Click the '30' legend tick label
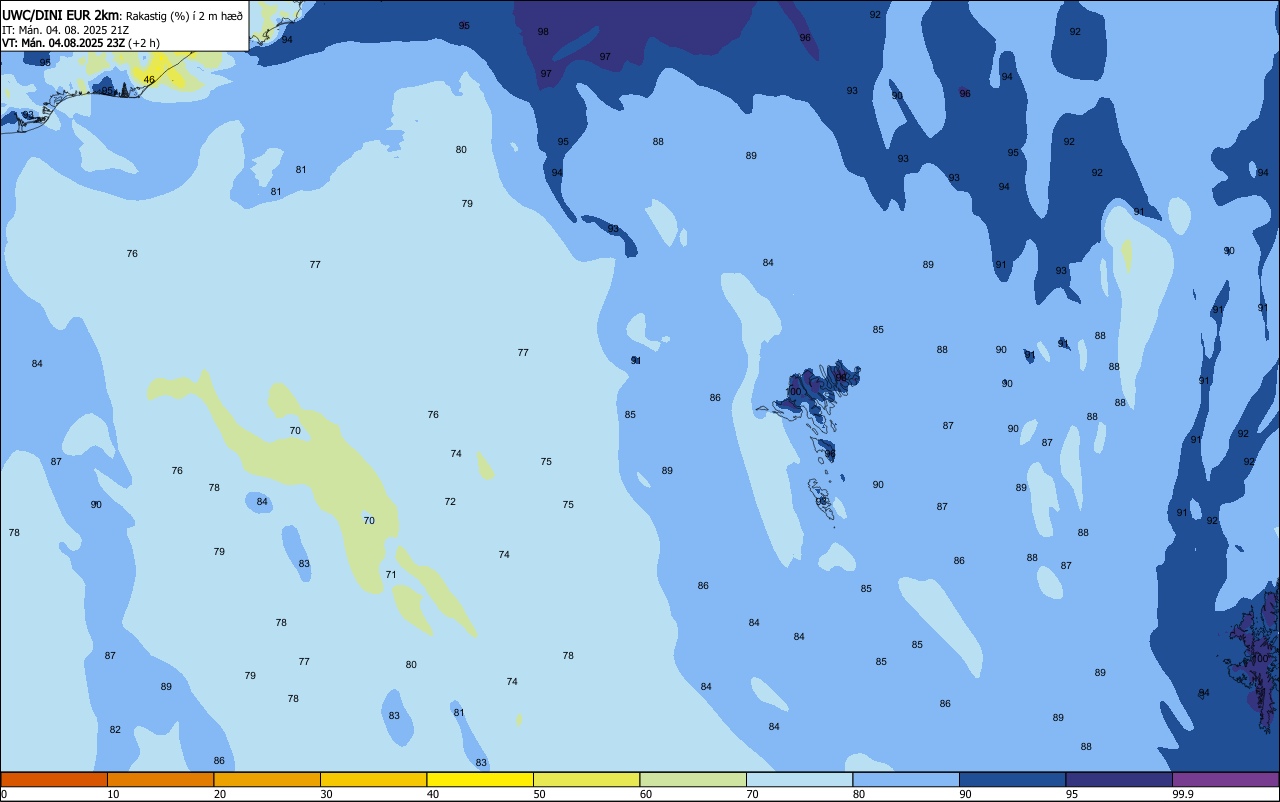The height and width of the screenshot is (802, 1280). (326, 794)
